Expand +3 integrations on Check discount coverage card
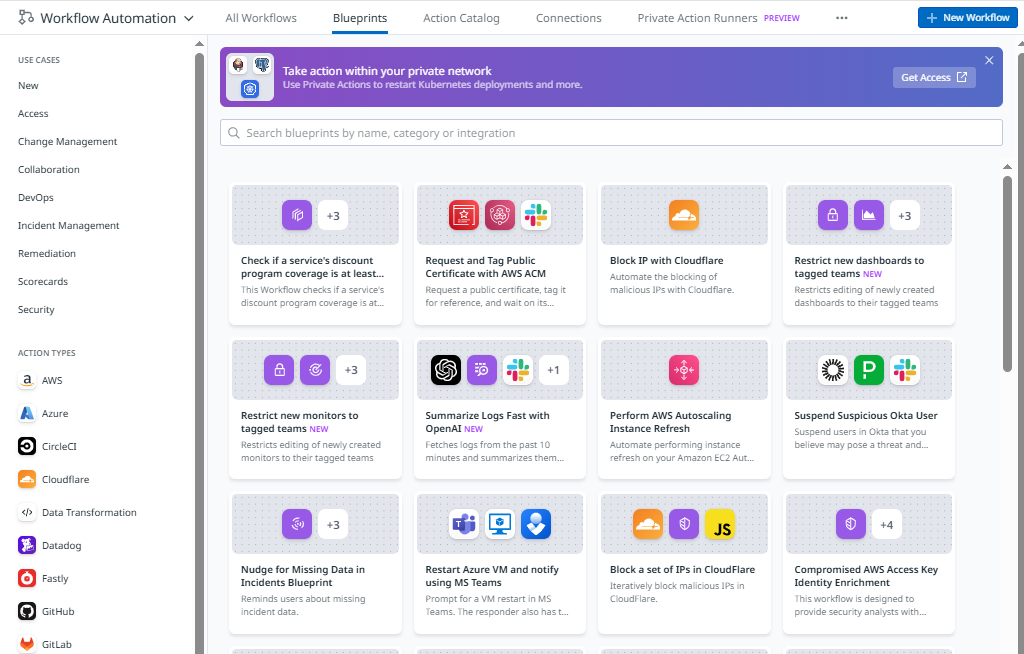The image size is (1024, 654). pos(333,215)
